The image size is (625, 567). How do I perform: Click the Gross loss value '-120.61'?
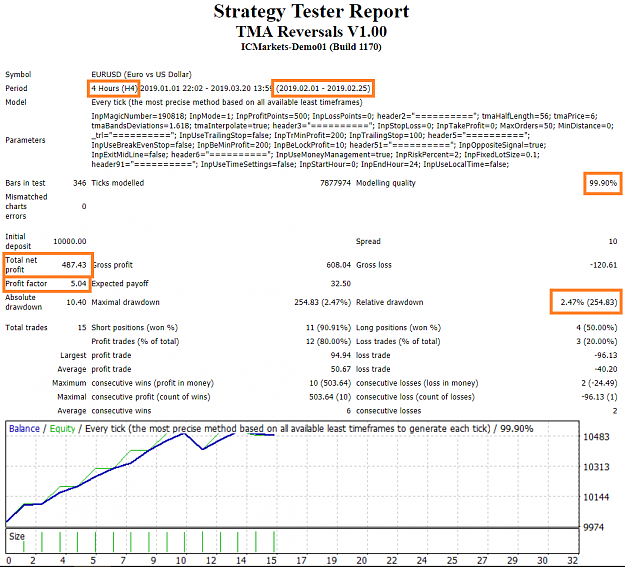click(603, 265)
